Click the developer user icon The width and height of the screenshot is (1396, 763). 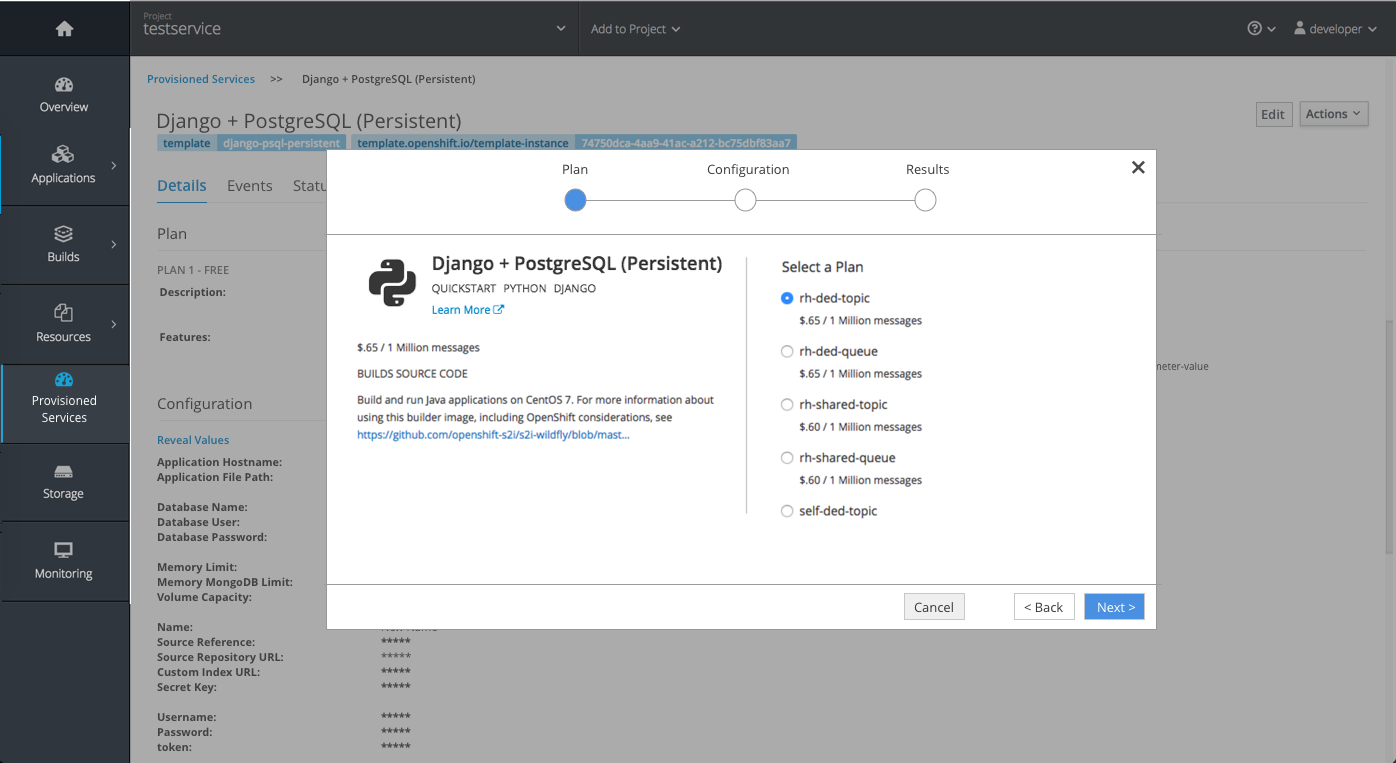[x=1300, y=28]
